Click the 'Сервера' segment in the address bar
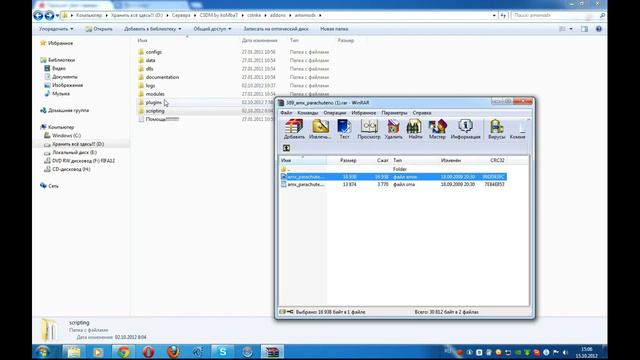This screenshot has height=360, width=640. [181, 16]
